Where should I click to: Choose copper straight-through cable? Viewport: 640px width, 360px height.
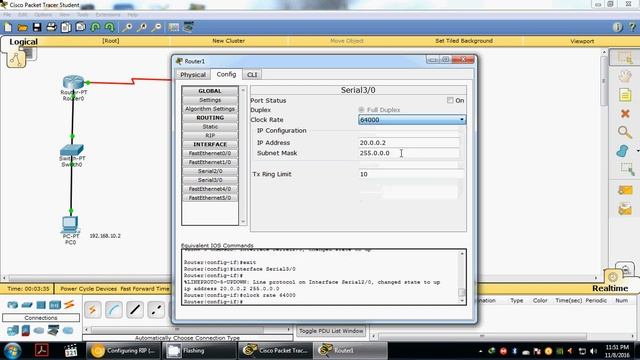coord(135,310)
